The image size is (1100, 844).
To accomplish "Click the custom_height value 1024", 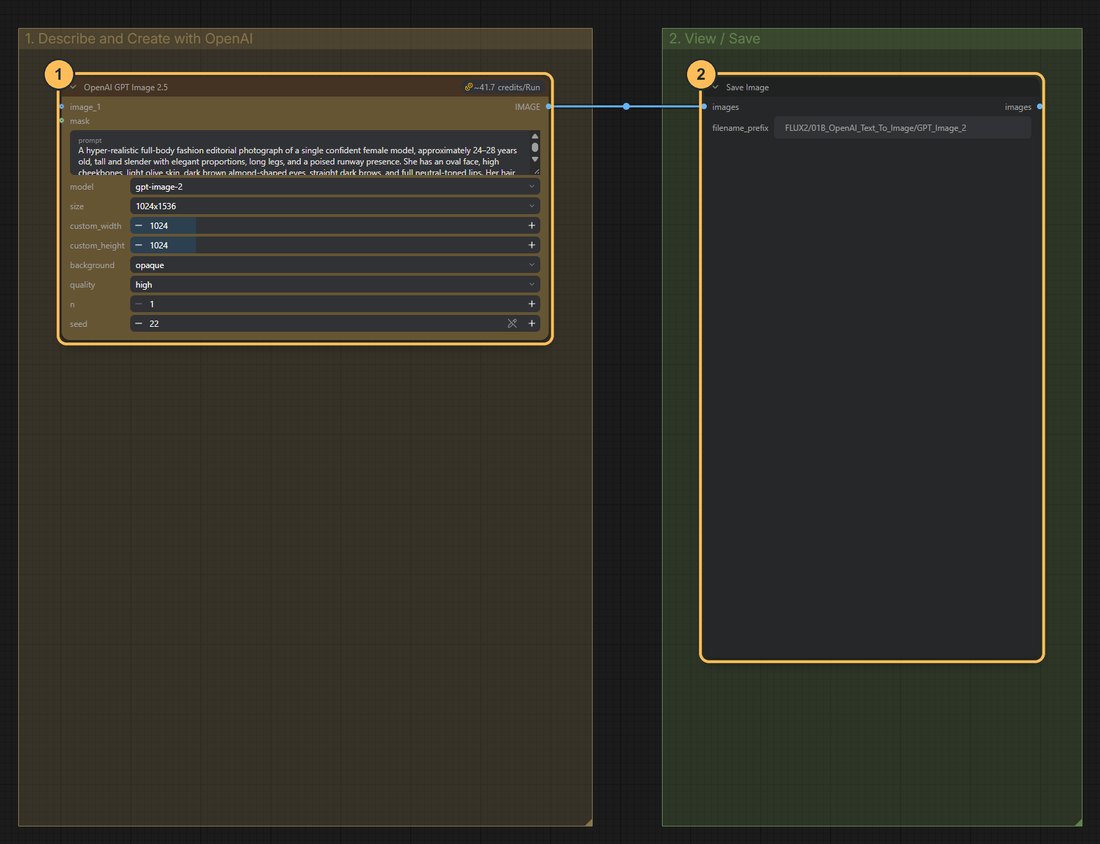I will tap(159, 246).
